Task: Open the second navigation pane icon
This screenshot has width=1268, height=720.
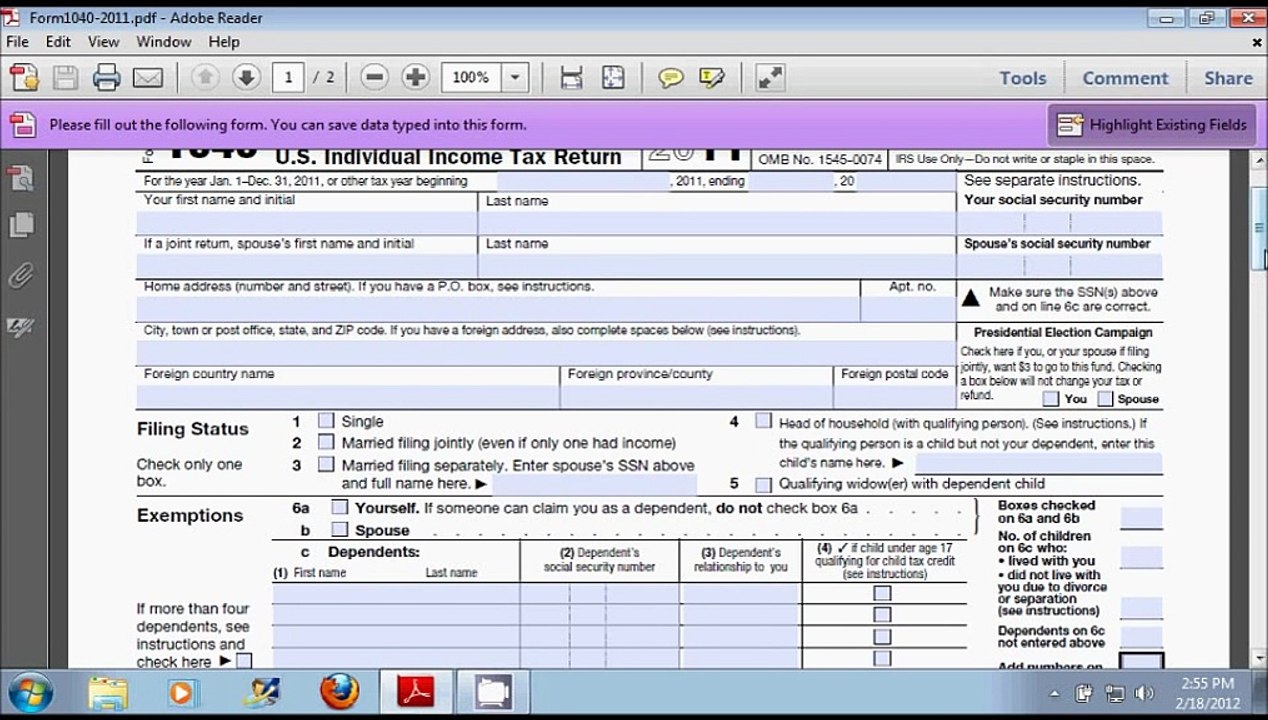Action: (21, 225)
